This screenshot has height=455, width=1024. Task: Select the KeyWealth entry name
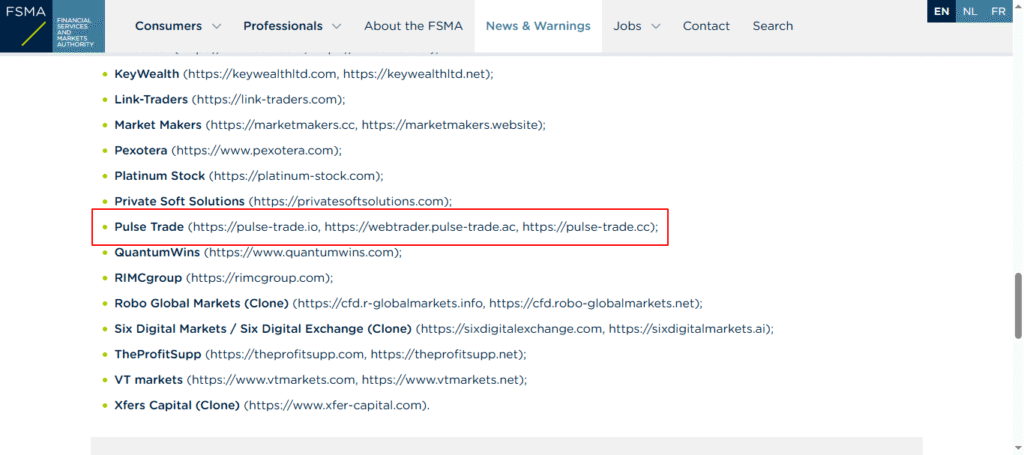tap(146, 74)
